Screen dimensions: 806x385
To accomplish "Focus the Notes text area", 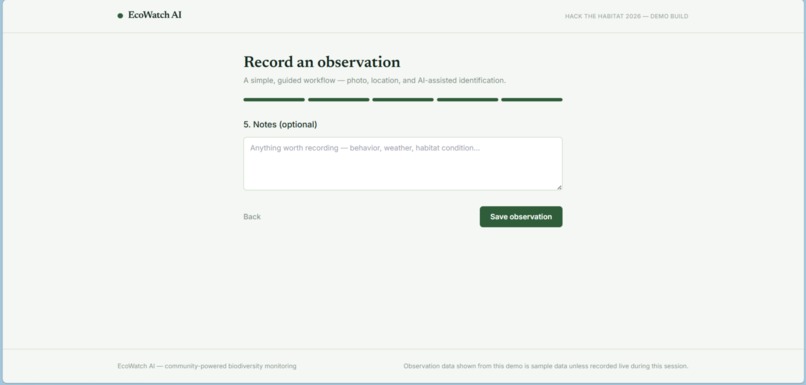I will pos(402,163).
